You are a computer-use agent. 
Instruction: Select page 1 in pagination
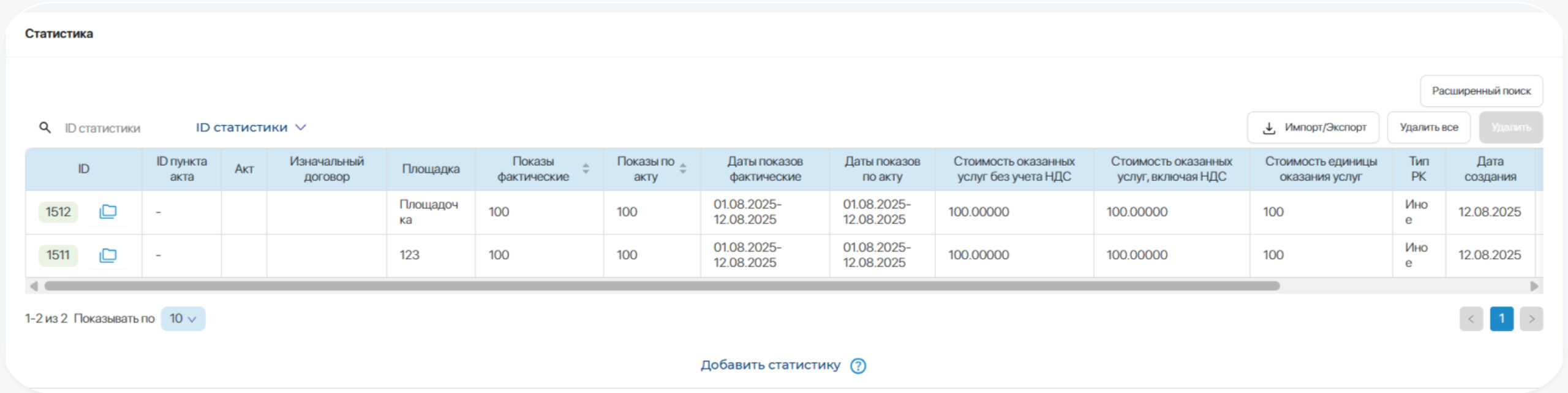1501,319
